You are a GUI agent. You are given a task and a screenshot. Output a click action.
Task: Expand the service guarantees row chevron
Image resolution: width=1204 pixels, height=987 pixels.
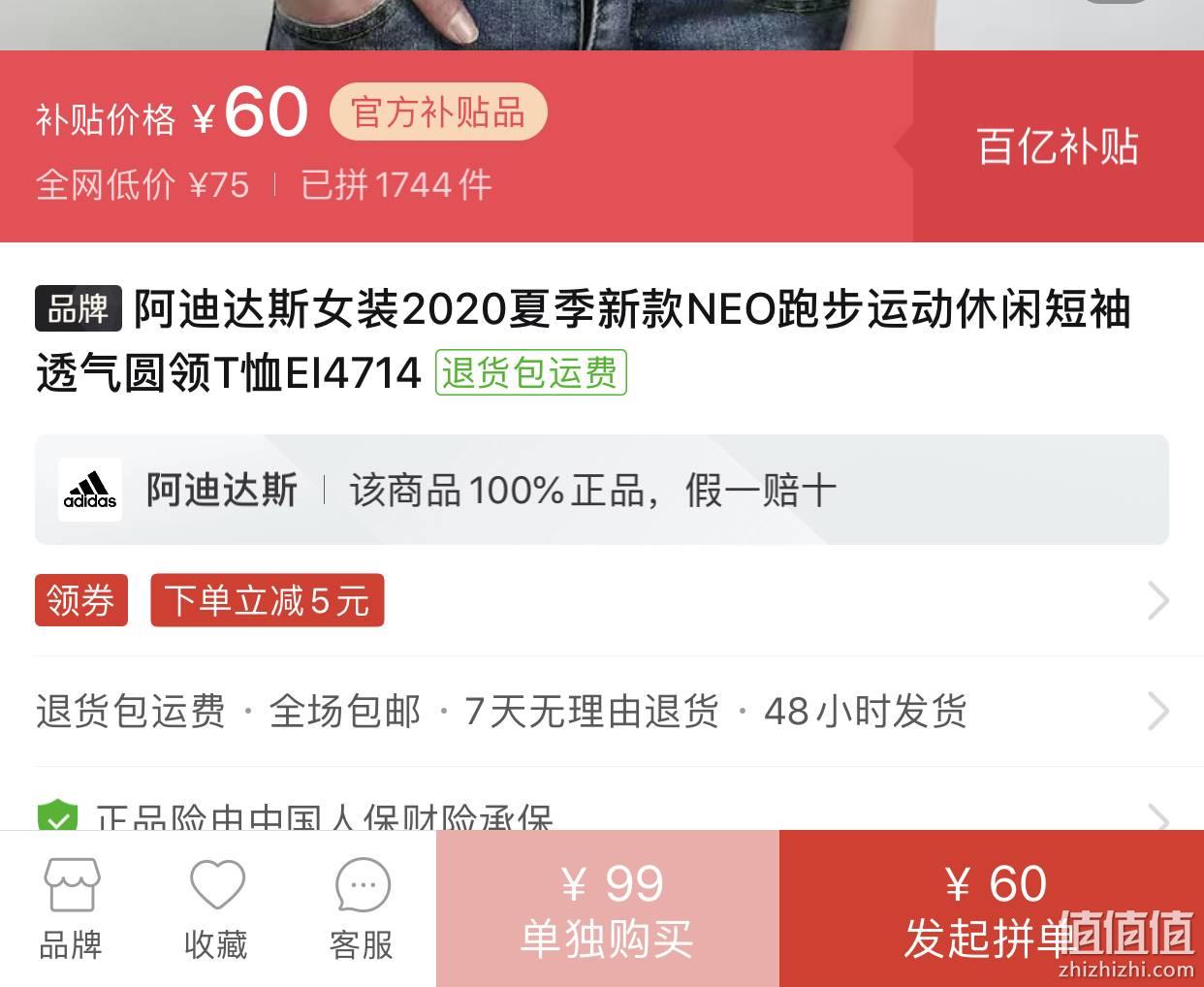point(1157,712)
